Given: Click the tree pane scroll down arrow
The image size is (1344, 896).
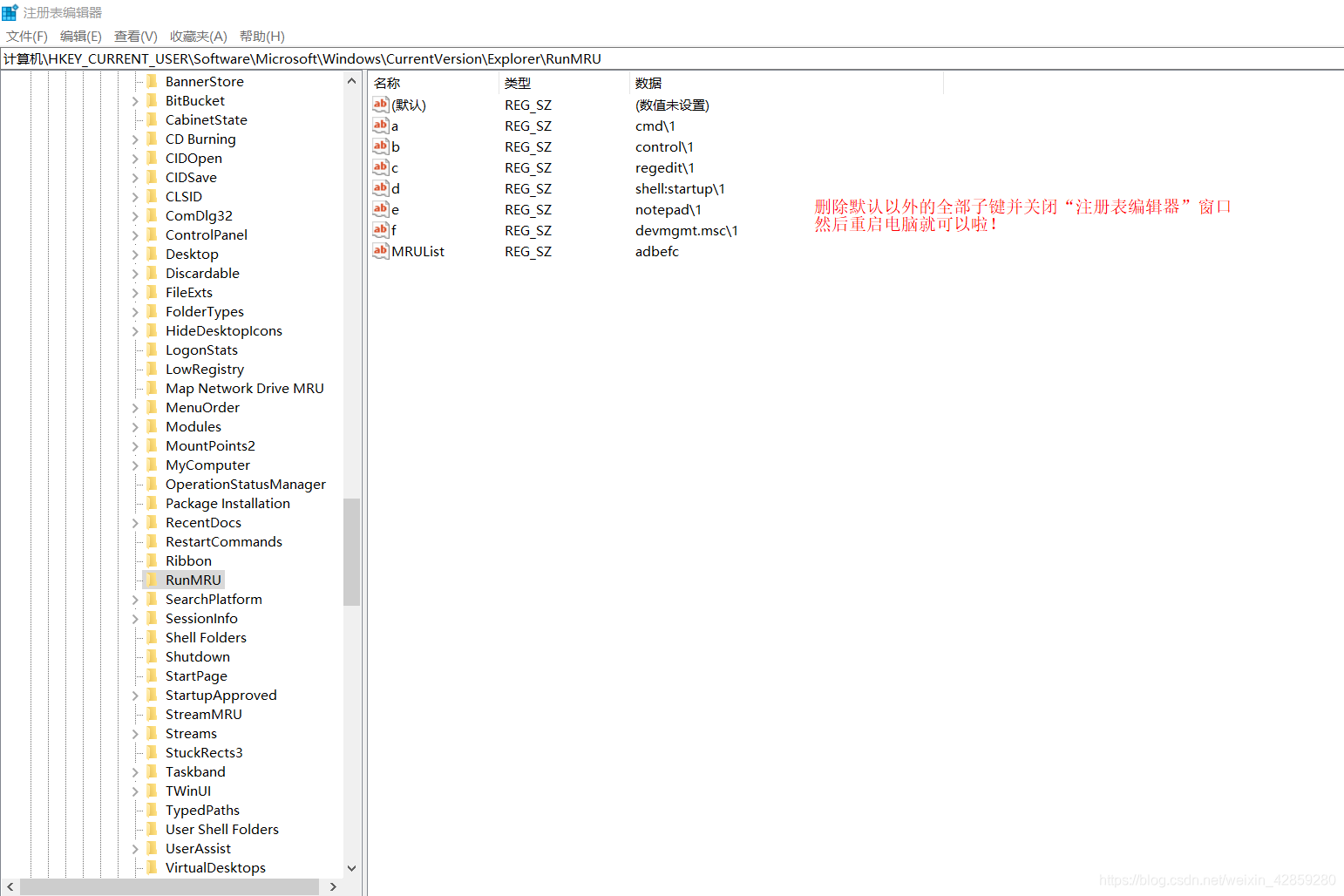Looking at the screenshot, I should [351, 868].
